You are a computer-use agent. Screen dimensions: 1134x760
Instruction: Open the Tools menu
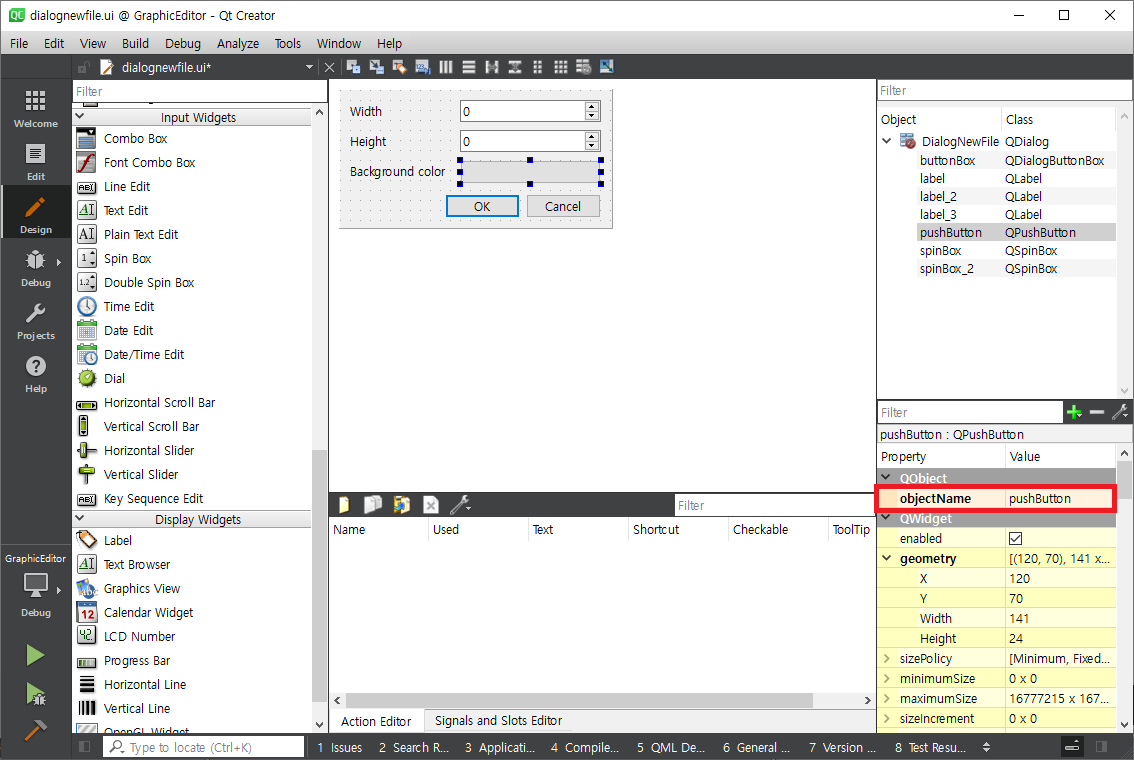287,43
